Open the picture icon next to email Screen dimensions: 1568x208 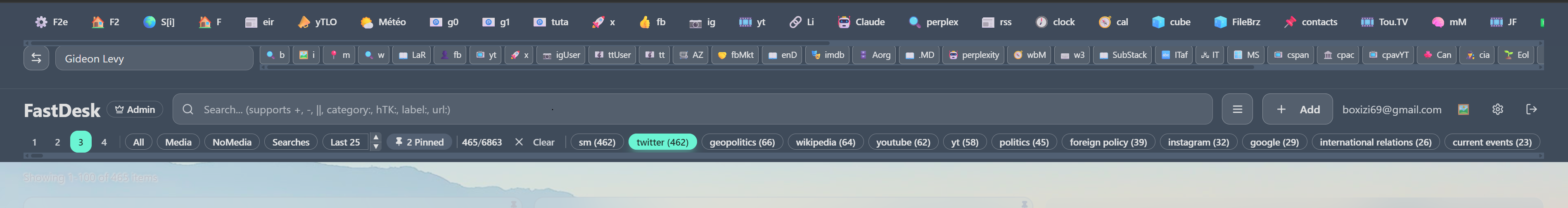pyautogui.click(x=1463, y=109)
